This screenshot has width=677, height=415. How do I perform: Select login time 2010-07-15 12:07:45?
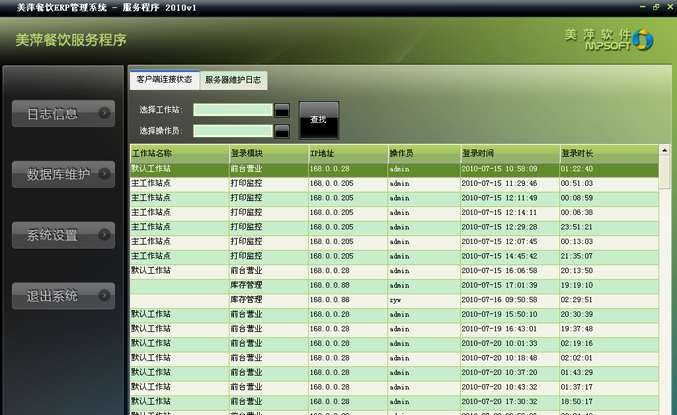pos(499,242)
